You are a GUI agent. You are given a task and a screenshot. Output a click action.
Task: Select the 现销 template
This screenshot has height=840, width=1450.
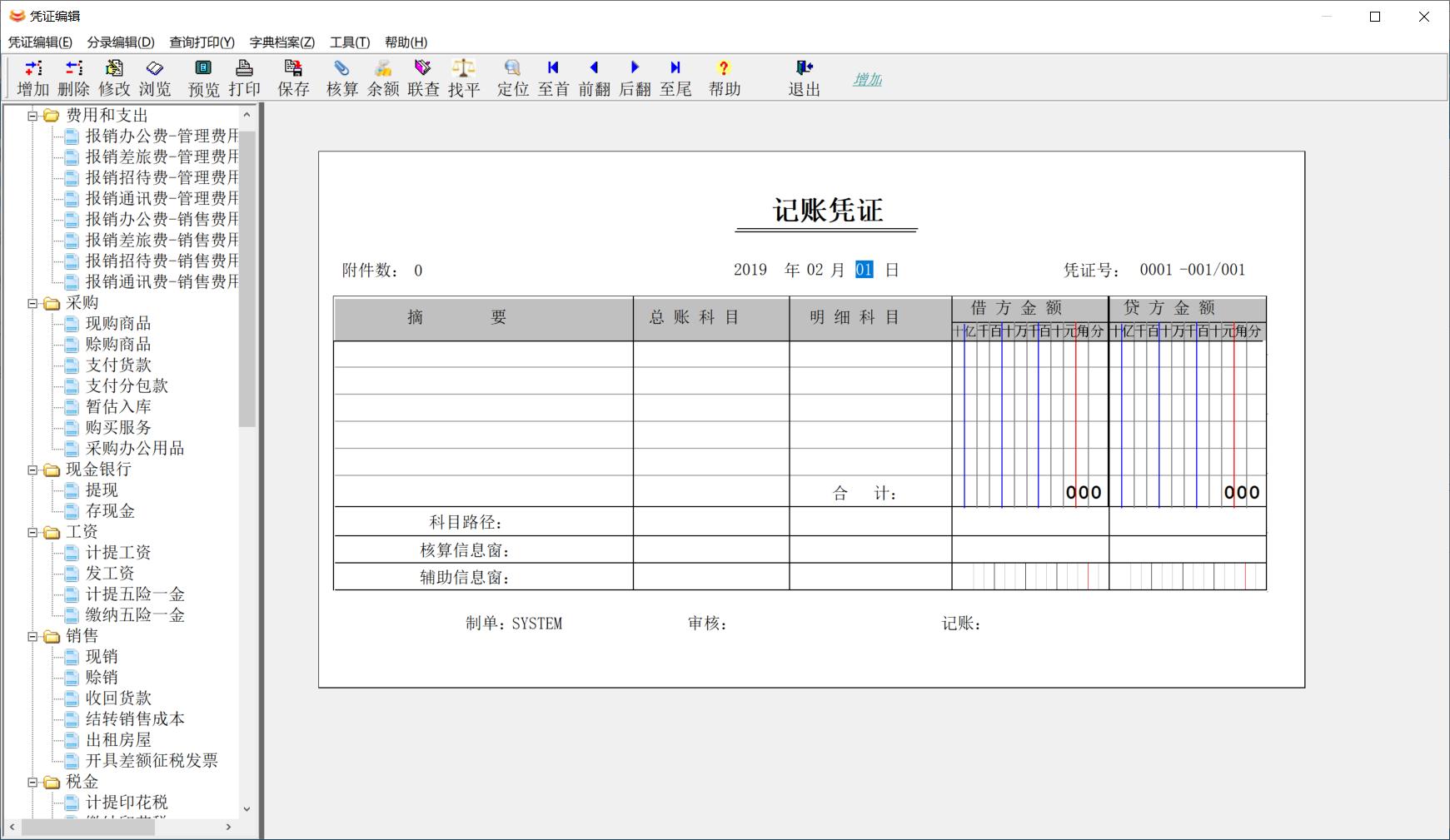(x=102, y=656)
